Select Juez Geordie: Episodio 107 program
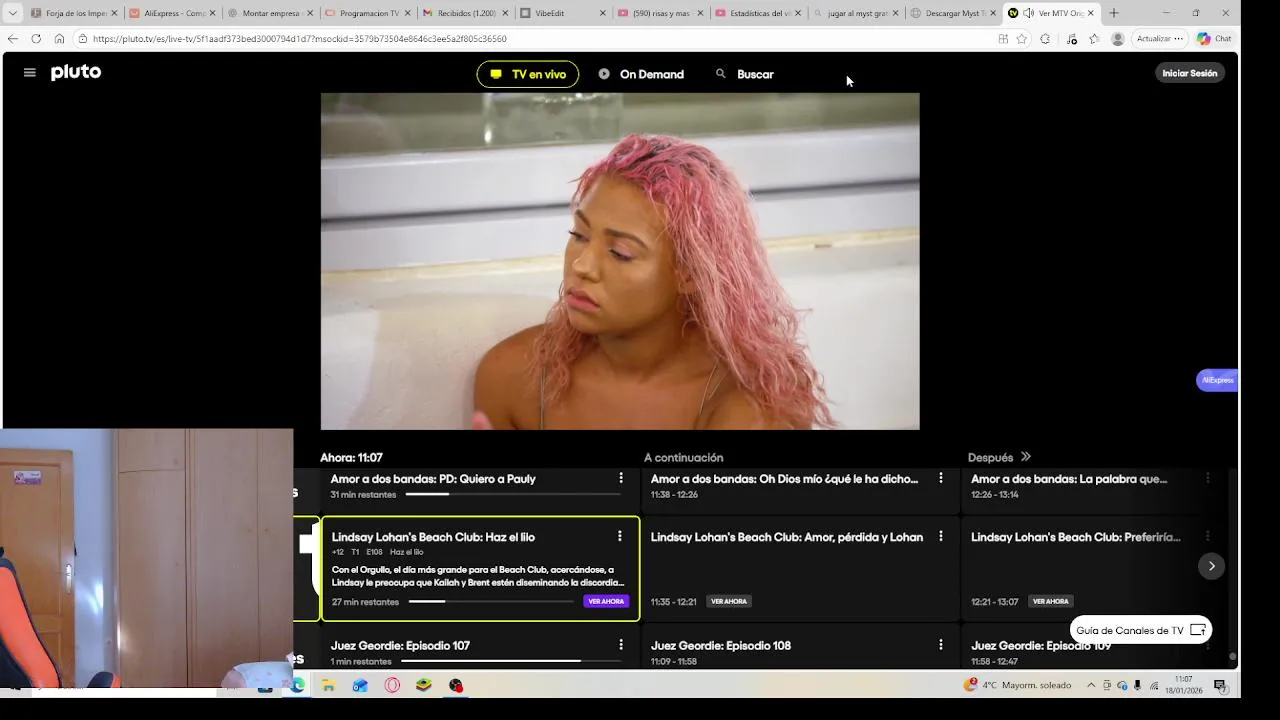Screen dimensions: 1280x720 click(400, 646)
